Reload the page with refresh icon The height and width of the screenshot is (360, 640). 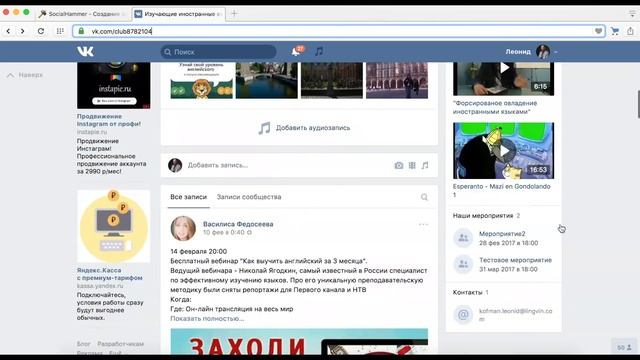pyautogui.click(x=41, y=31)
